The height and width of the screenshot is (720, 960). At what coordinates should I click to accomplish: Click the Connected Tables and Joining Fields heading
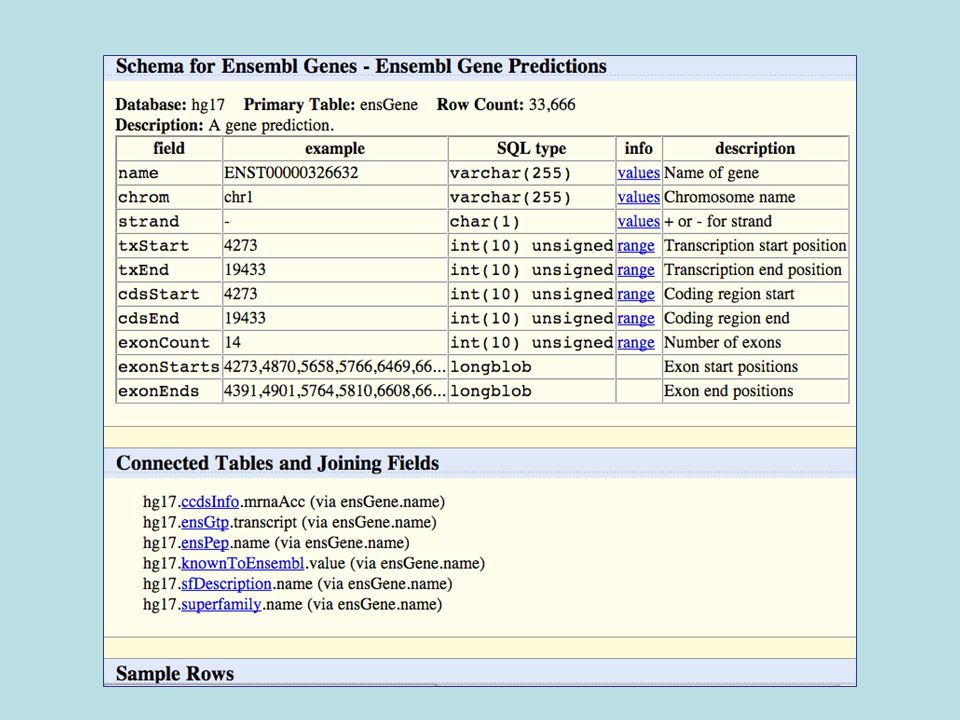[x=277, y=463]
